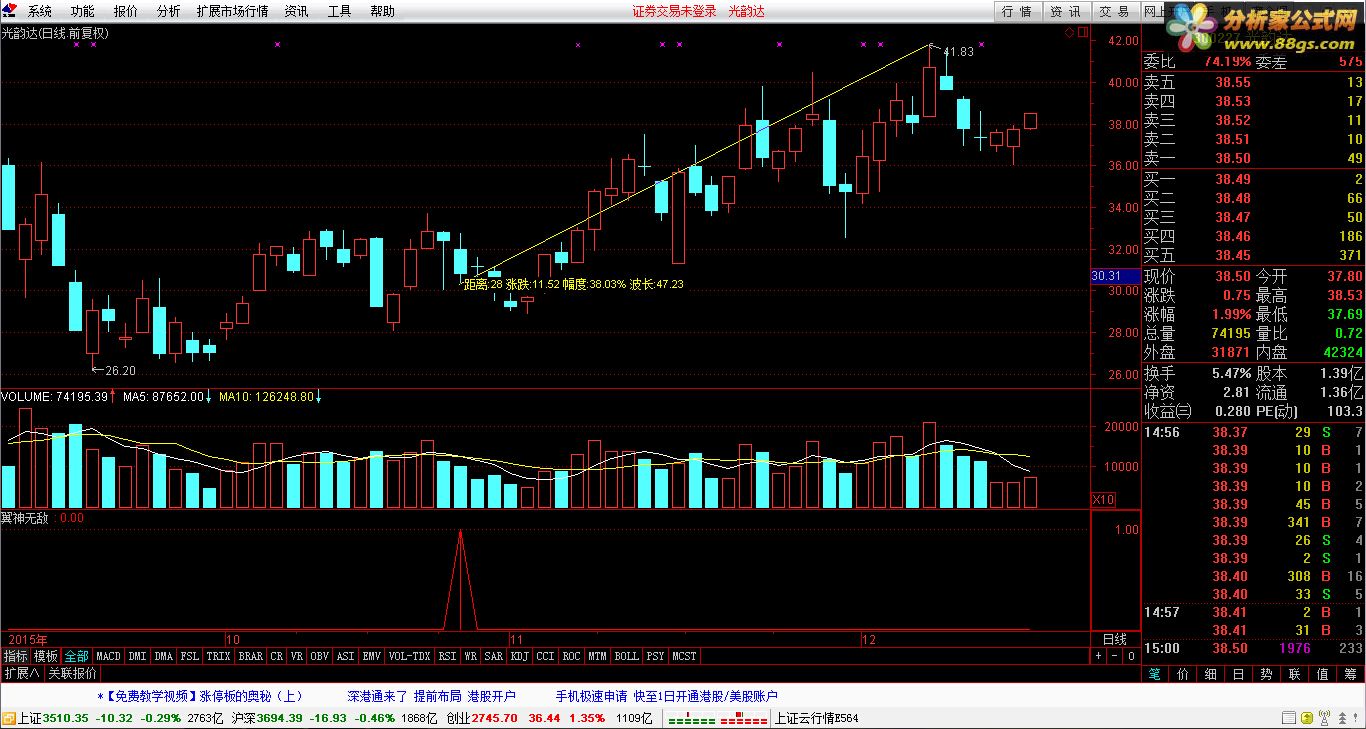
Task: Select the KDJ indicator tab
Action: (x=520, y=656)
